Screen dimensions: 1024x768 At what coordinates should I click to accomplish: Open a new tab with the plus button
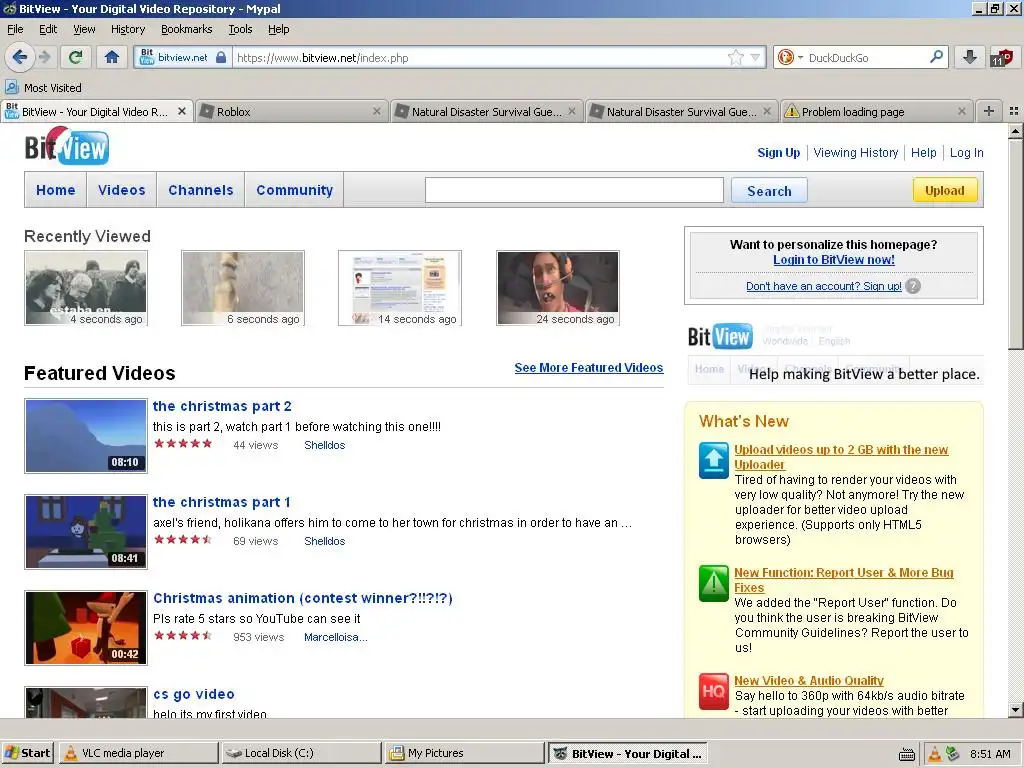click(989, 111)
